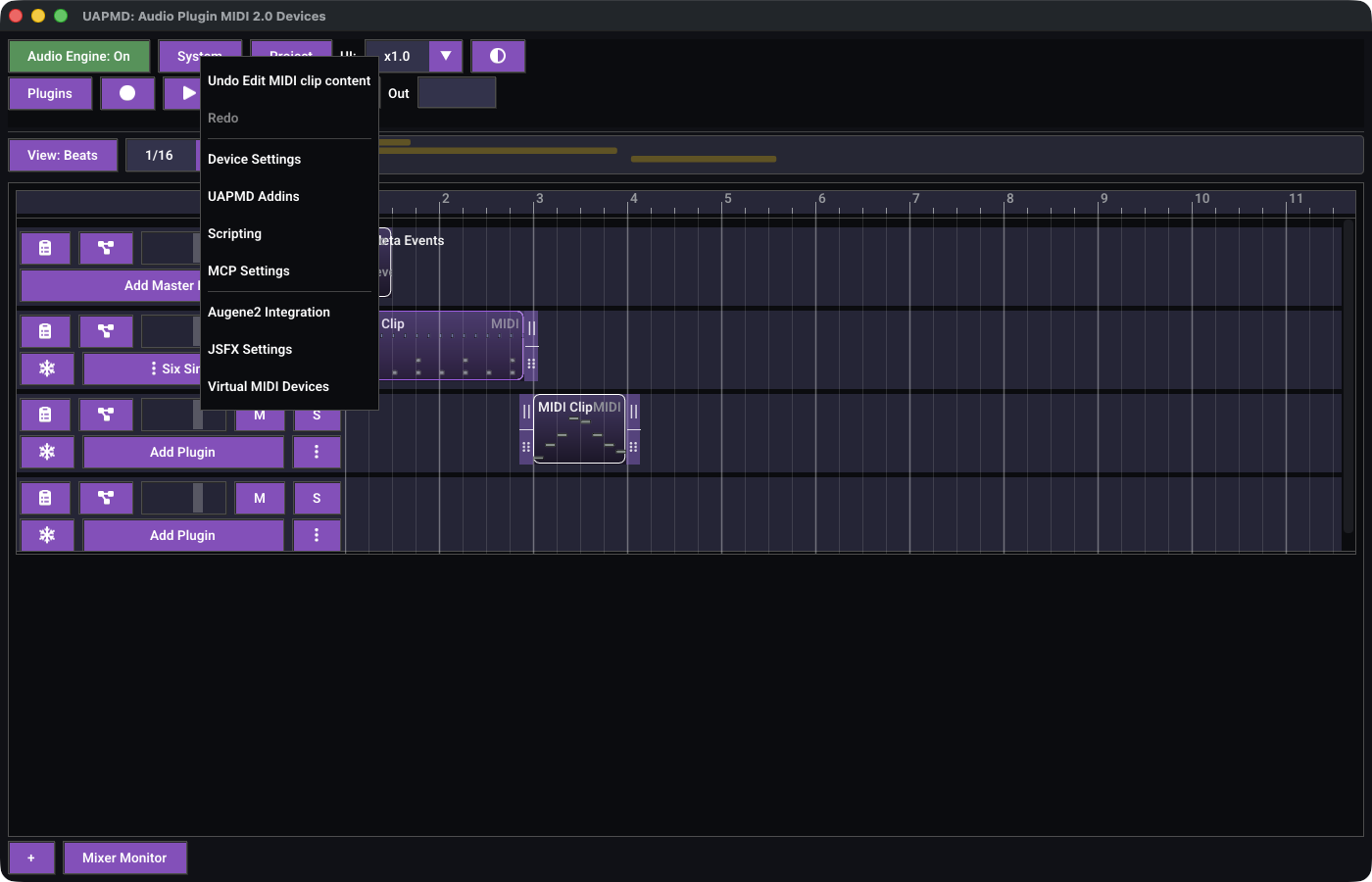Mute the bottom track with its M button
The image size is (1372, 882).
[x=260, y=498]
